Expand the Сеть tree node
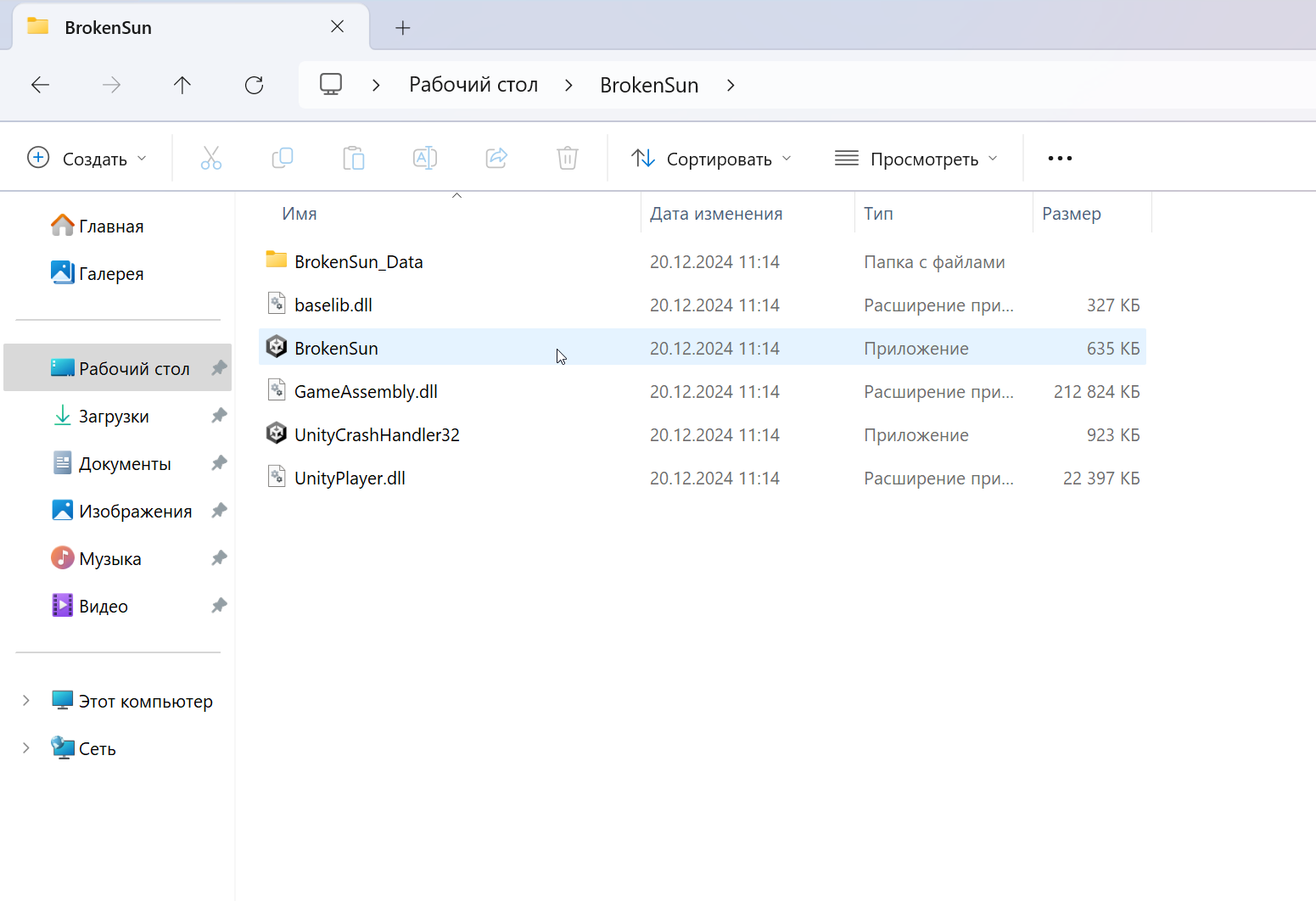Viewport: 1316px width, 901px height. coord(26,748)
